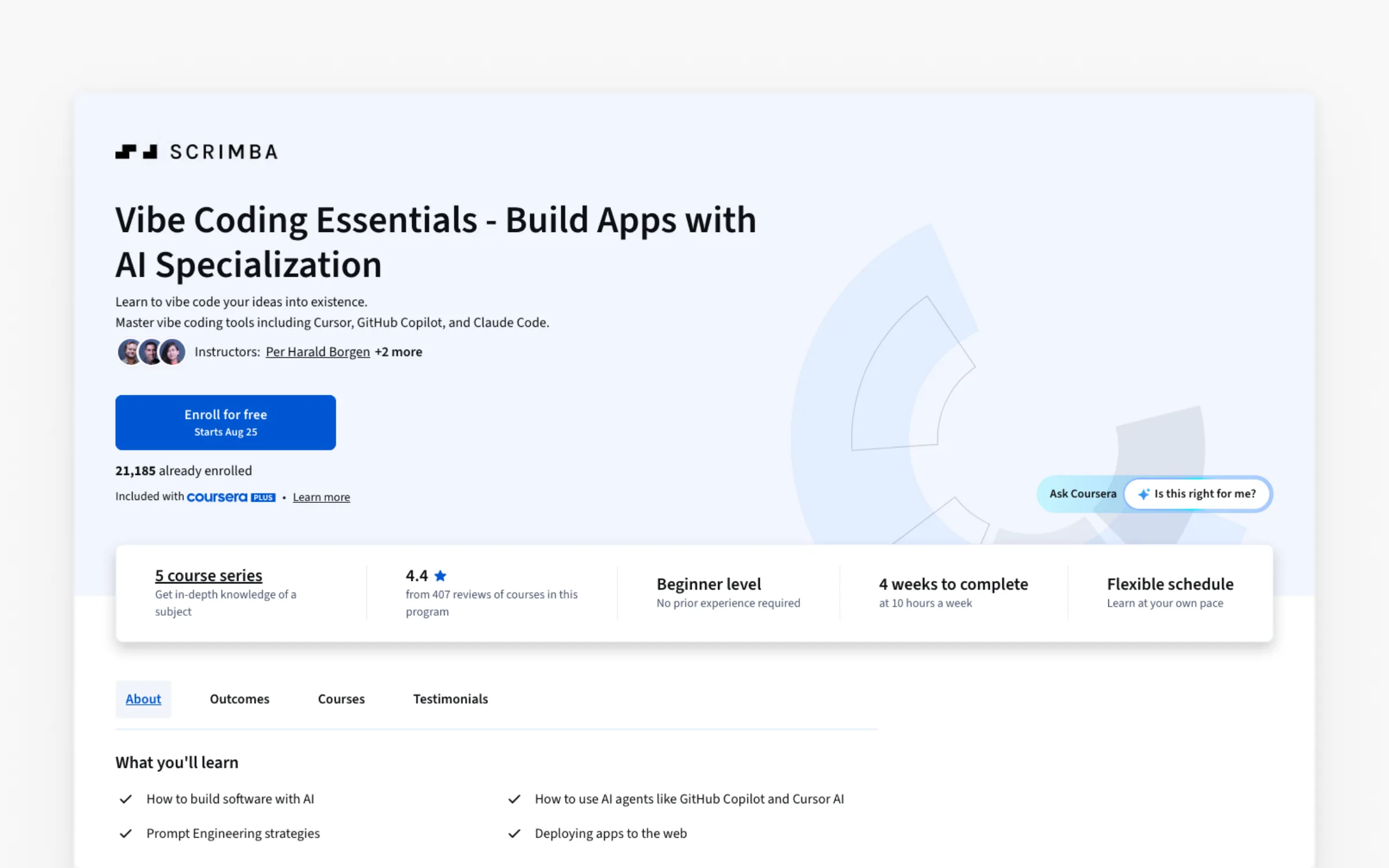Click the Scrimba logo
1389x868 pixels.
[196, 152]
